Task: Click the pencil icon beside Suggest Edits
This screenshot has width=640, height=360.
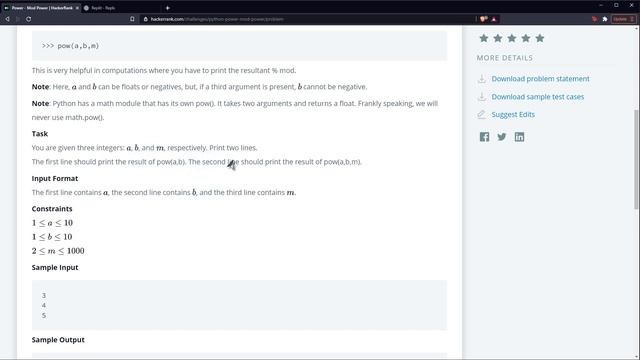Action: [482, 115]
